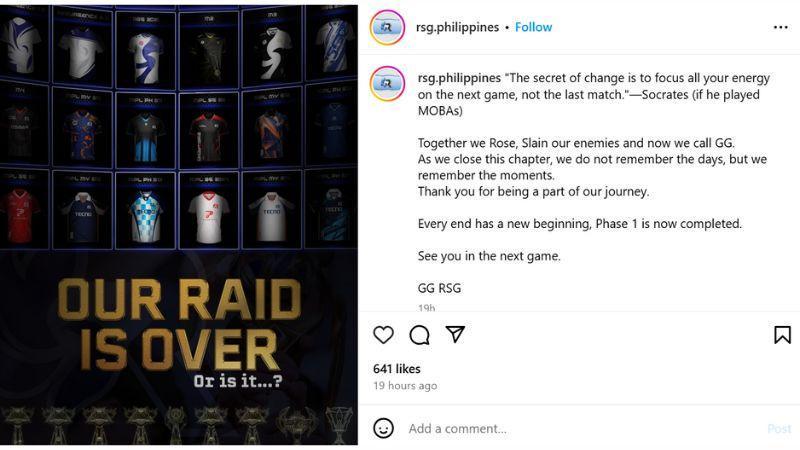The height and width of the screenshot is (450, 800).
Task: Open the rsg.philippines username in caption
Action: click(x=459, y=78)
